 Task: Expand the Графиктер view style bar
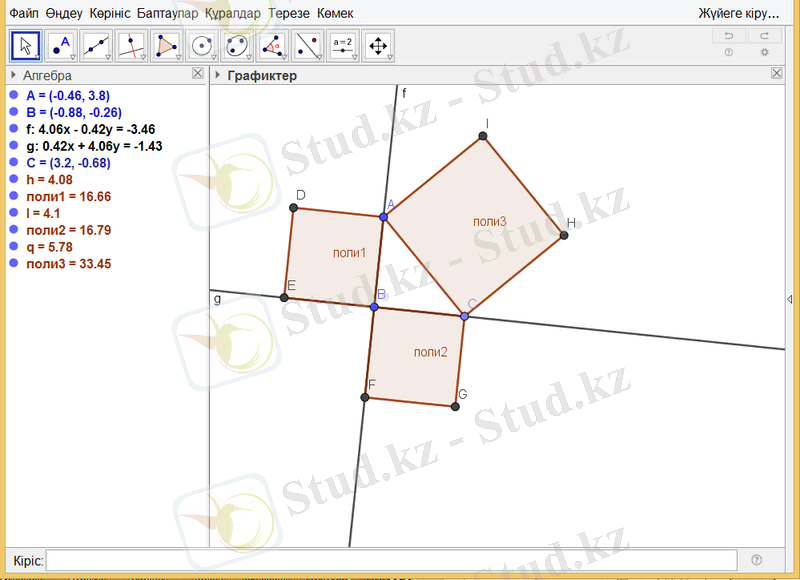pyautogui.click(x=218, y=75)
